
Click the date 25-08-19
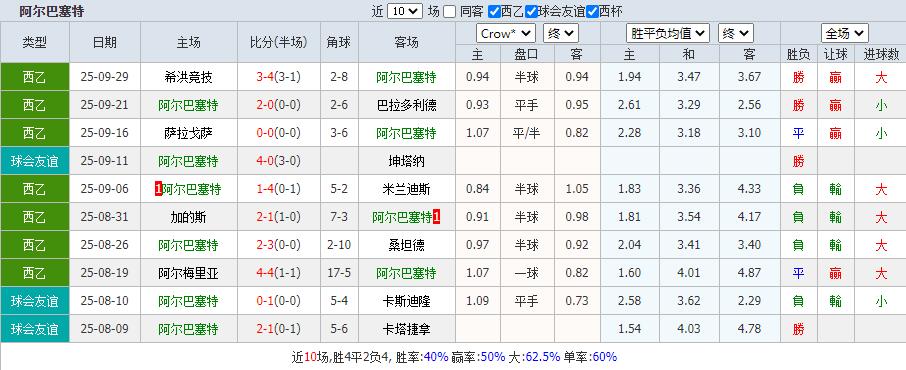[105, 273]
